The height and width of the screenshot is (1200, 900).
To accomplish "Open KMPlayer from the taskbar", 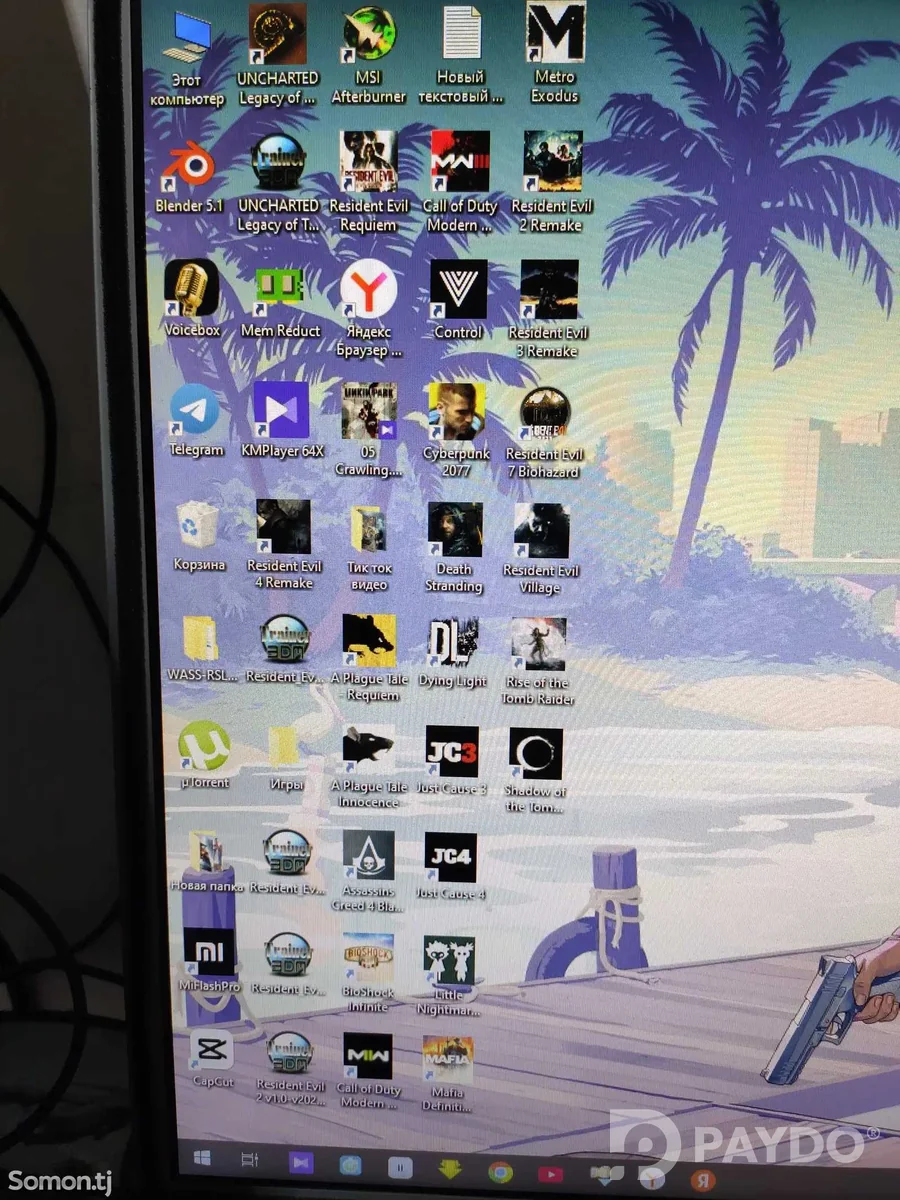I will (300, 1164).
